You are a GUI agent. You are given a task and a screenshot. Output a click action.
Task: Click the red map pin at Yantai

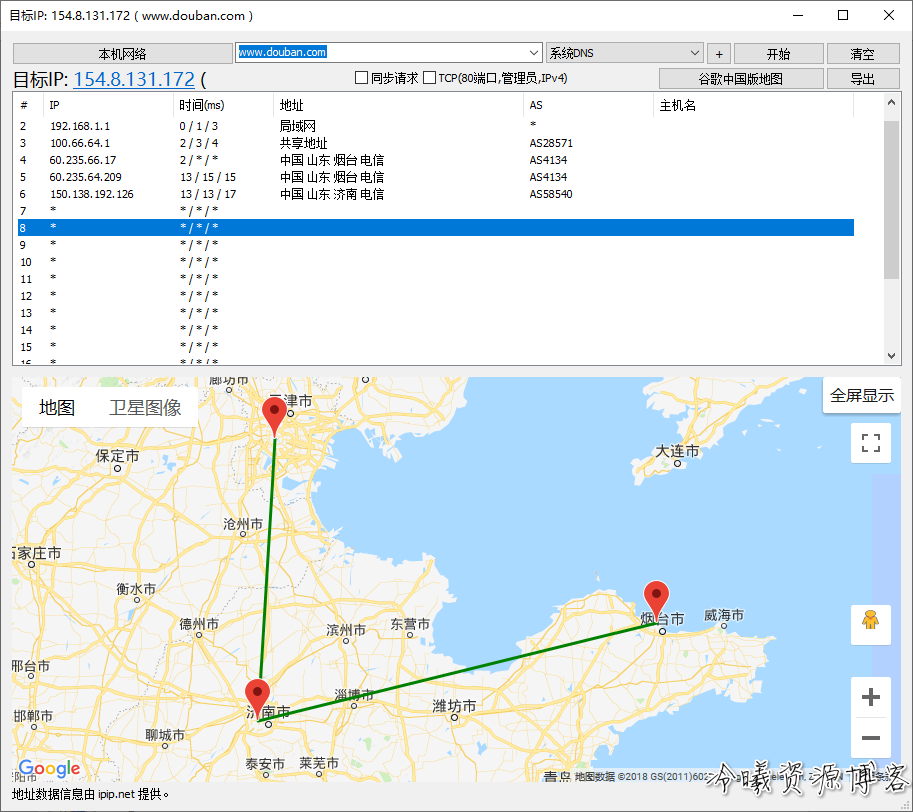[656, 602]
